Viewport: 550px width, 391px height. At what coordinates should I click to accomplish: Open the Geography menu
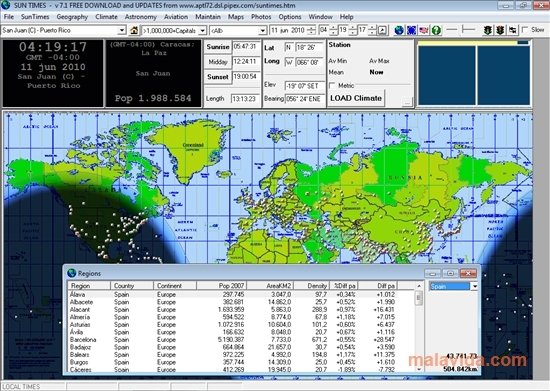72,17
